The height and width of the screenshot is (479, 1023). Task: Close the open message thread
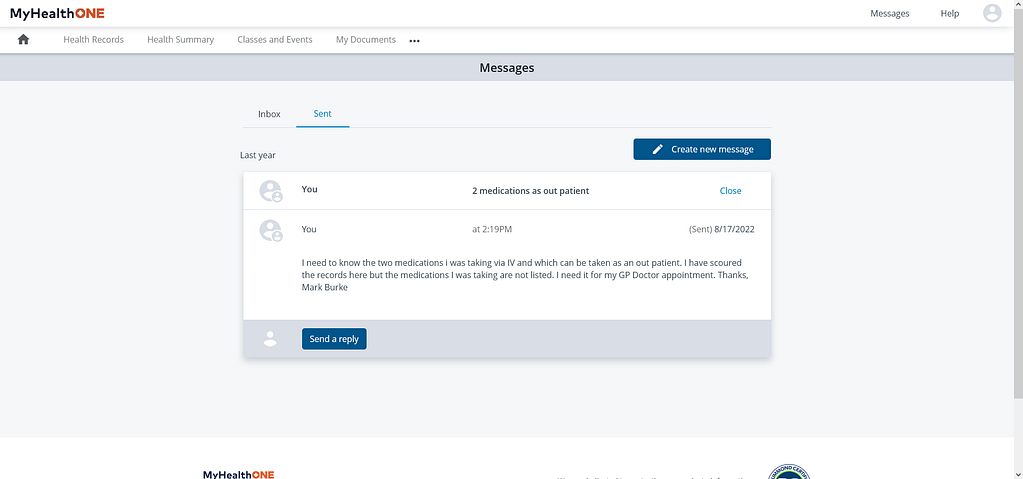730,191
